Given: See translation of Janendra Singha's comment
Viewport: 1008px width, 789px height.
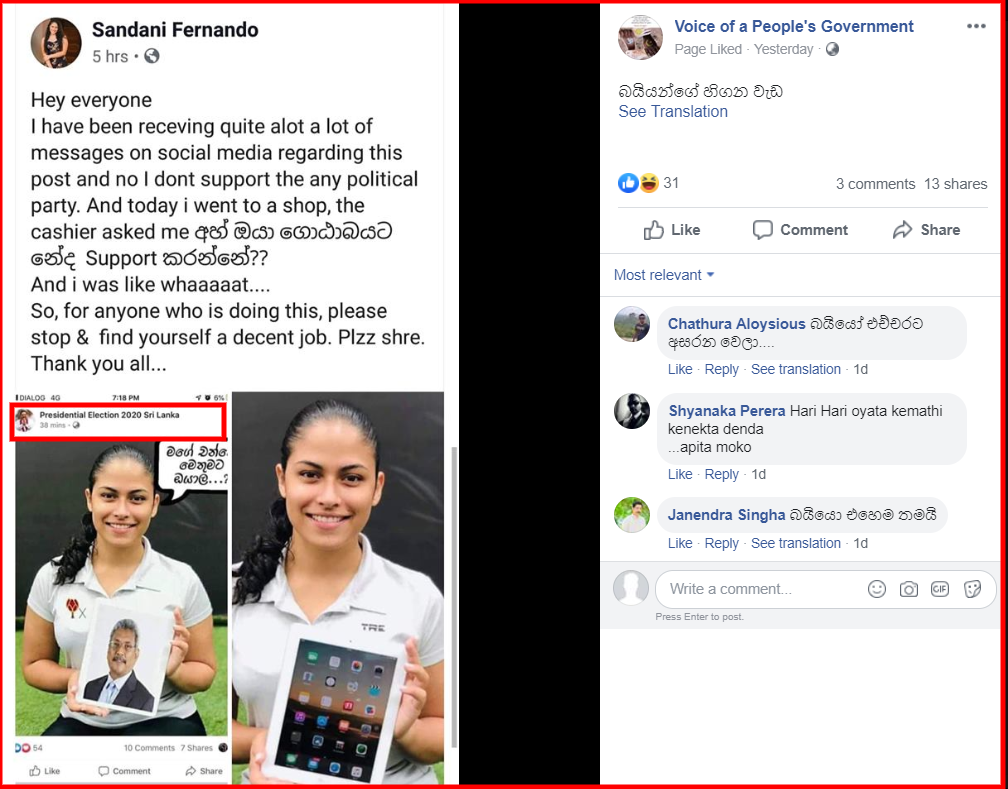Looking at the screenshot, I should (795, 543).
